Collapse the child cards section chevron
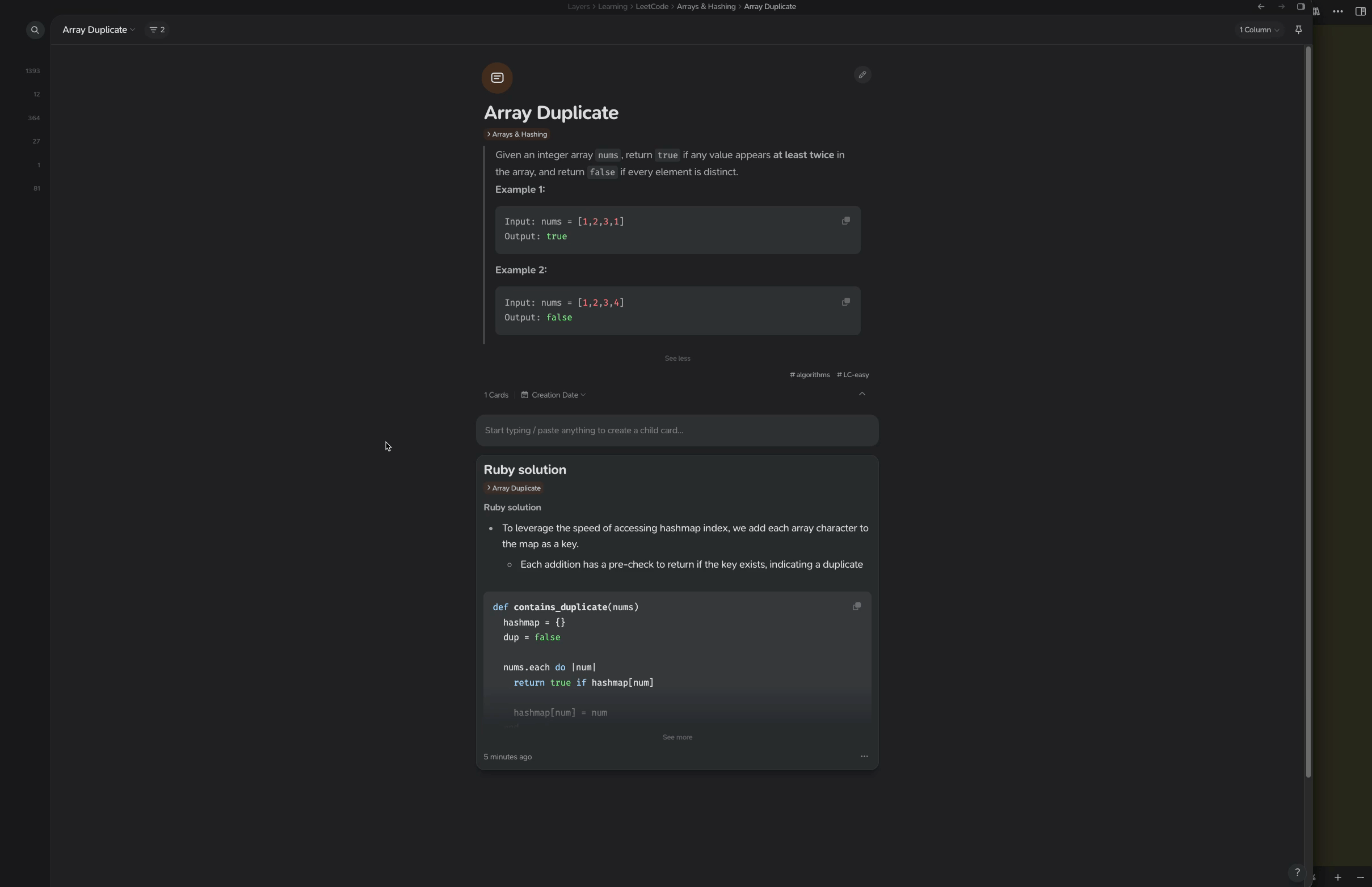The image size is (1372, 887). click(x=862, y=394)
